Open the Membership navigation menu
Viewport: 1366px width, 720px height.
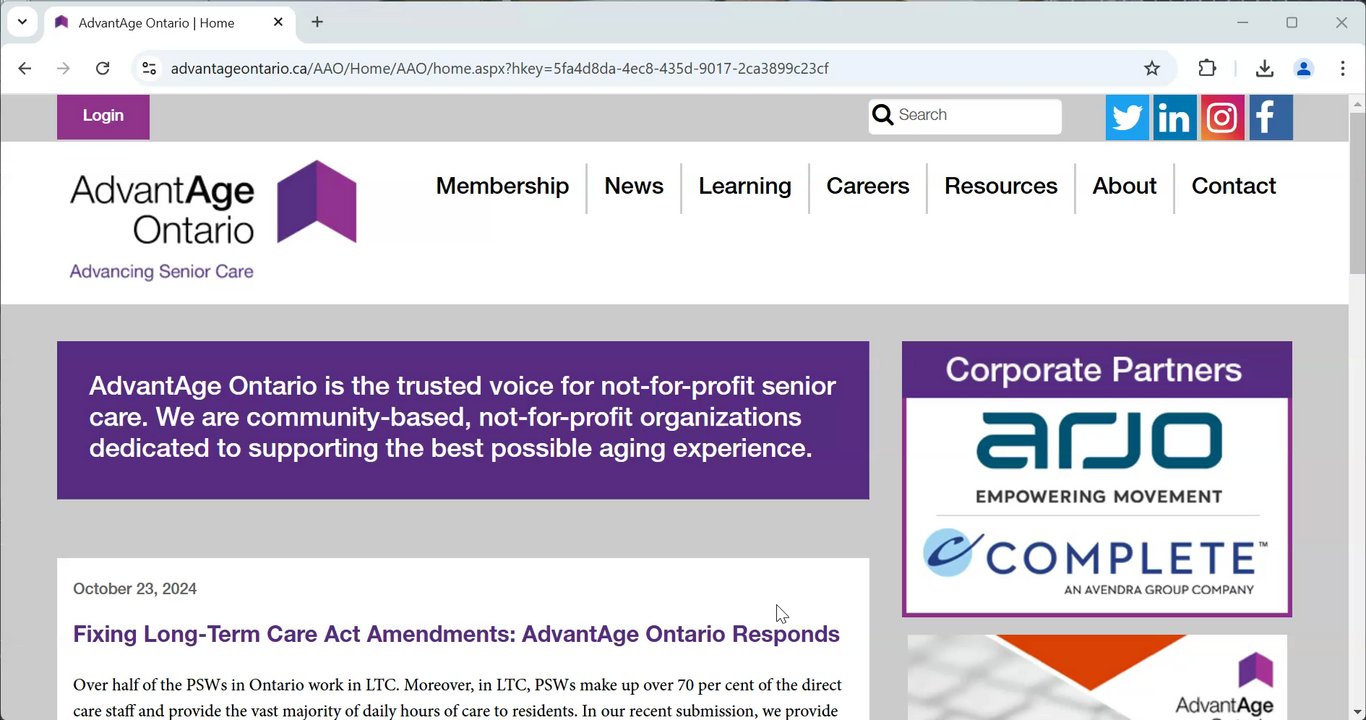point(502,186)
